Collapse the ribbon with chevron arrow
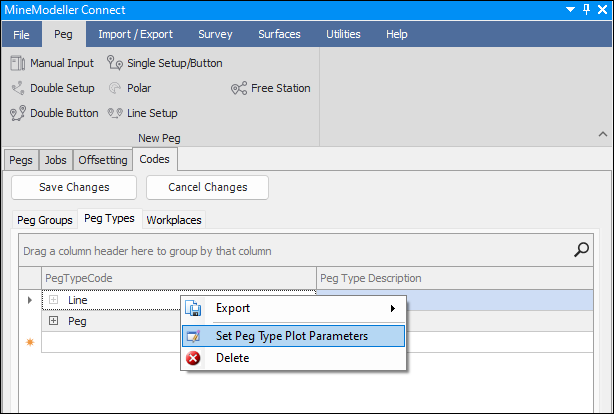The image size is (614, 414). click(601, 134)
